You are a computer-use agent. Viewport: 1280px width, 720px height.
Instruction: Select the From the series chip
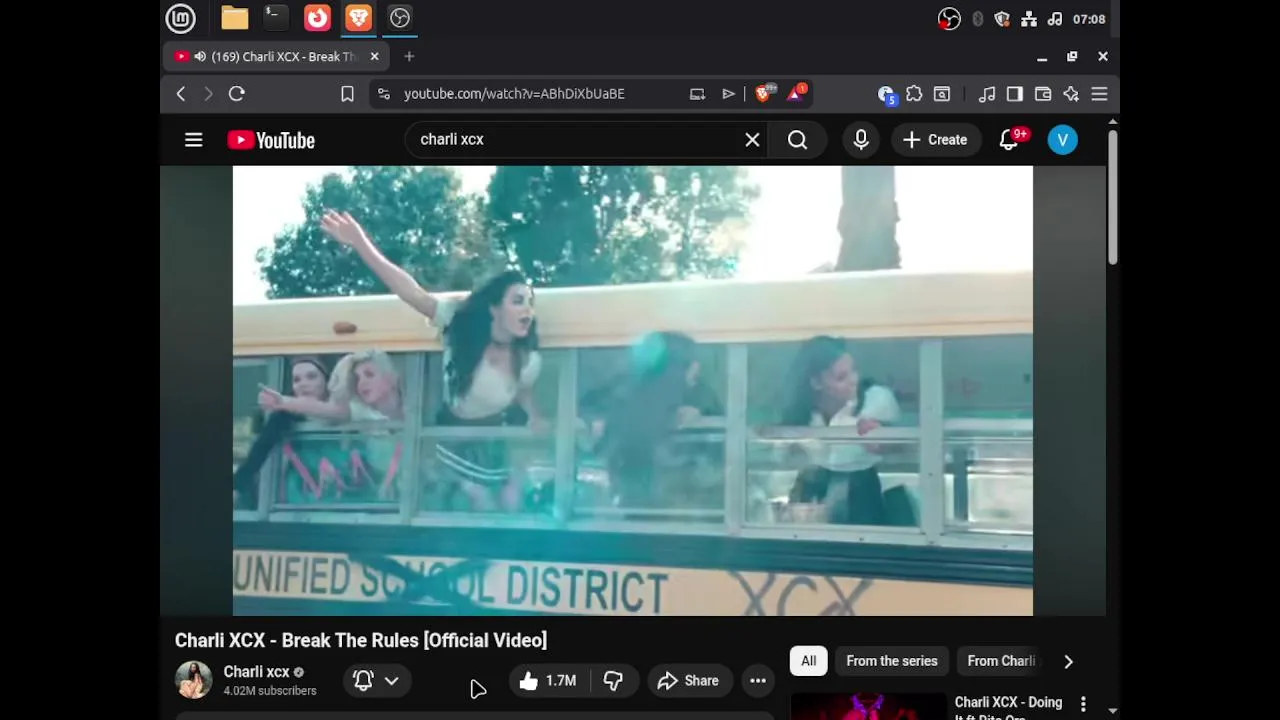click(892, 661)
